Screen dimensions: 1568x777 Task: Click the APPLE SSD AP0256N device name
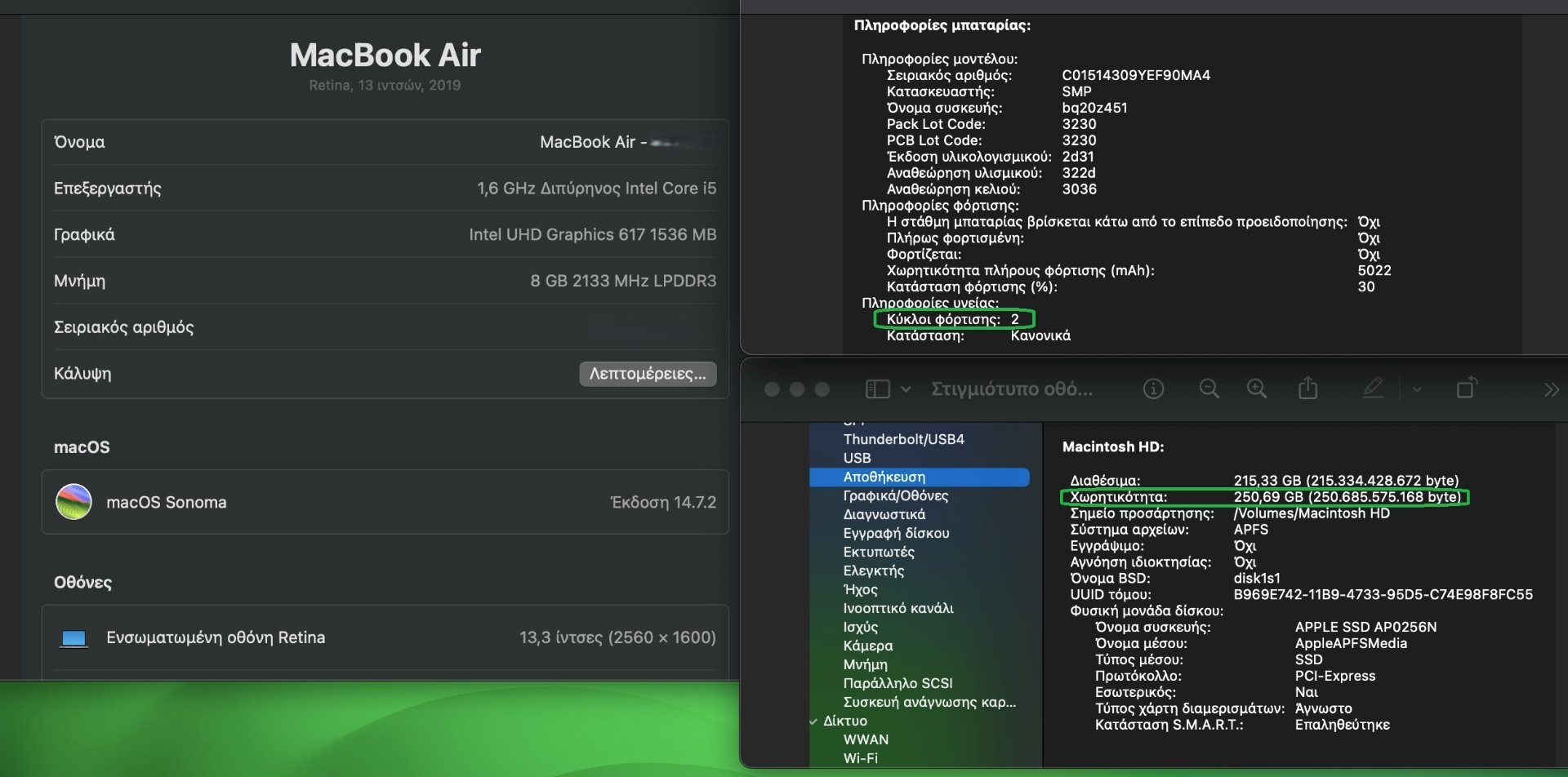(x=1365, y=627)
